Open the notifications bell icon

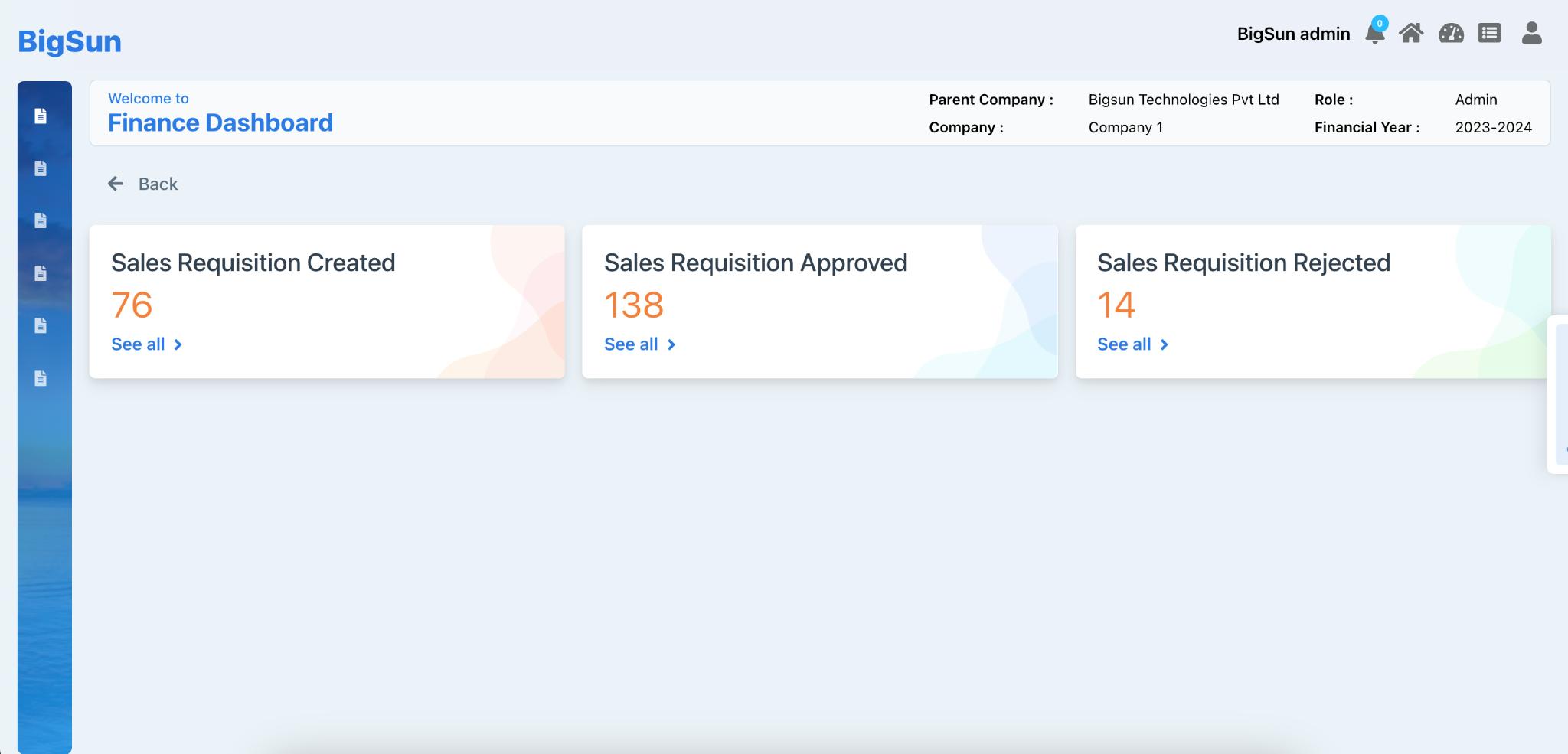coord(1374,34)
